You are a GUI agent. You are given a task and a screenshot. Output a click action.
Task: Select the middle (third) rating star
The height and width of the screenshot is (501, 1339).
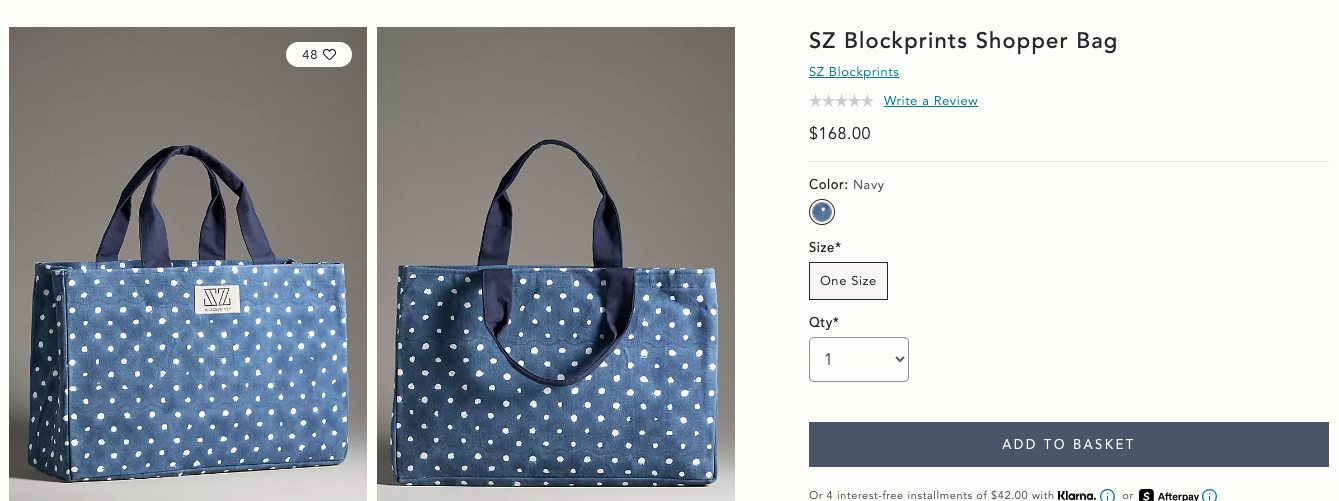click(x=841, y=101)
